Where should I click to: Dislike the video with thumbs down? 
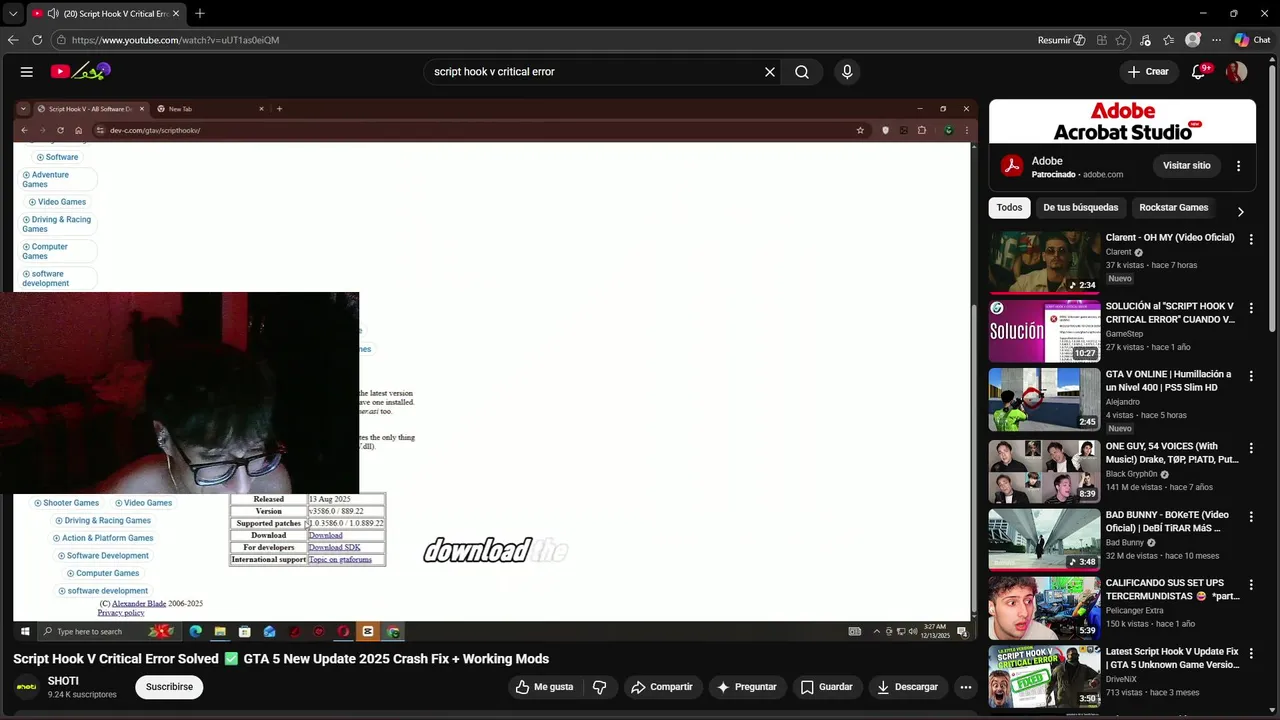600,687
